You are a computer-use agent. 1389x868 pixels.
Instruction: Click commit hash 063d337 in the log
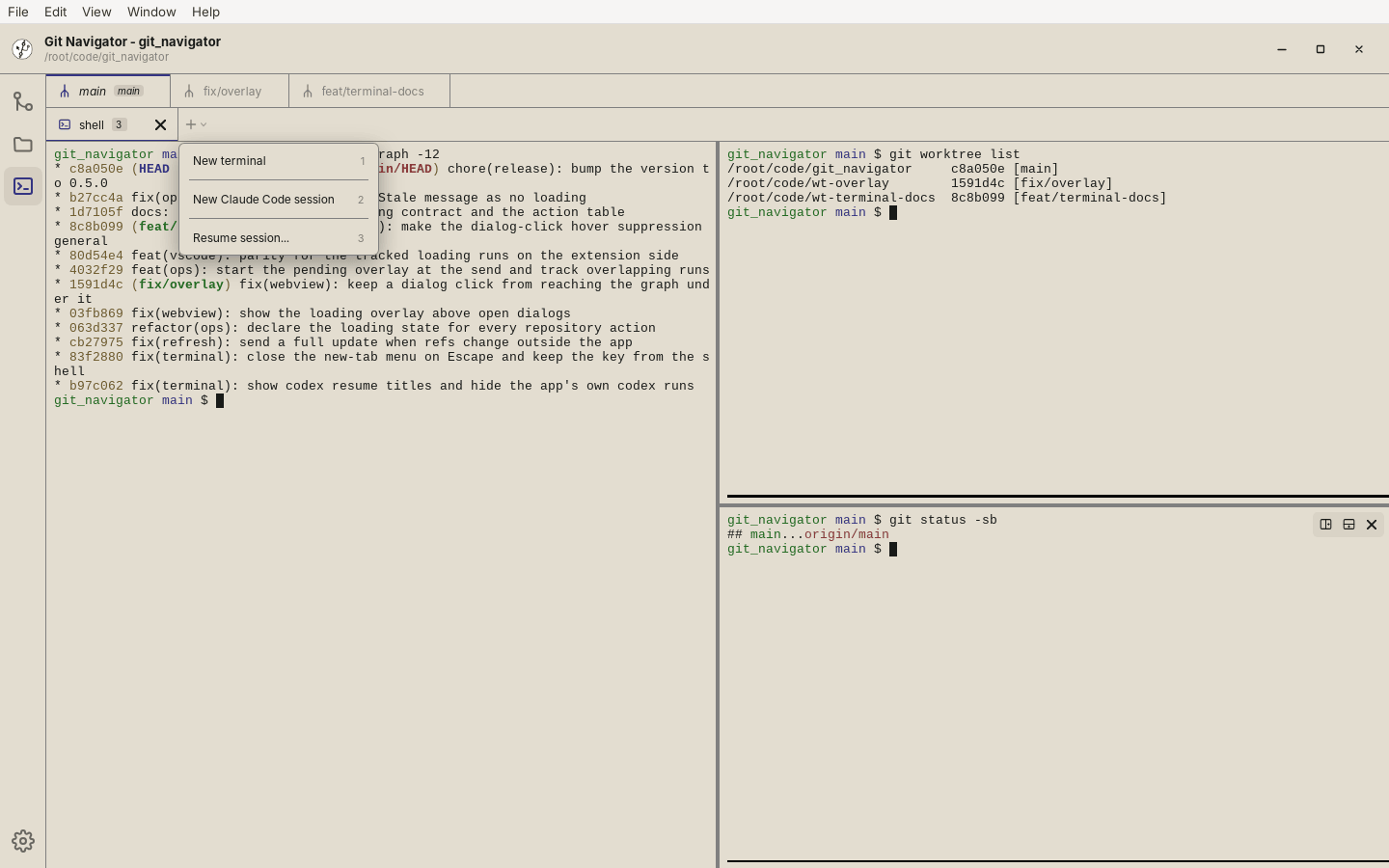coord(96,328)
